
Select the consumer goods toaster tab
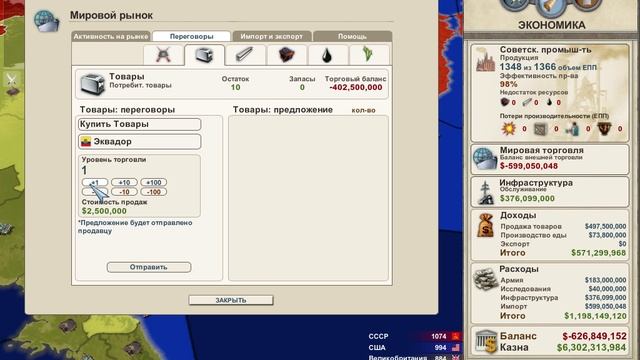tap(204, 55)
